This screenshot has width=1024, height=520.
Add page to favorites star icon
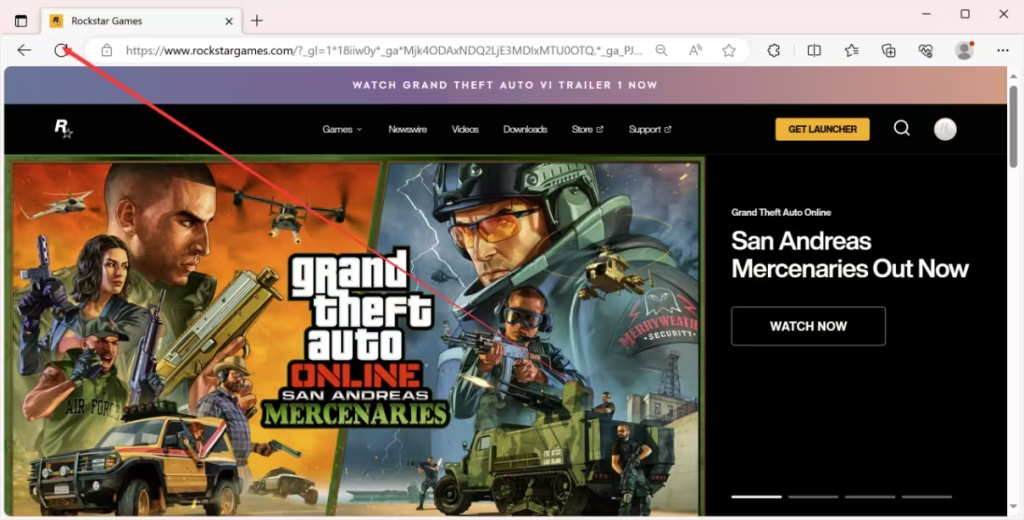729,50
